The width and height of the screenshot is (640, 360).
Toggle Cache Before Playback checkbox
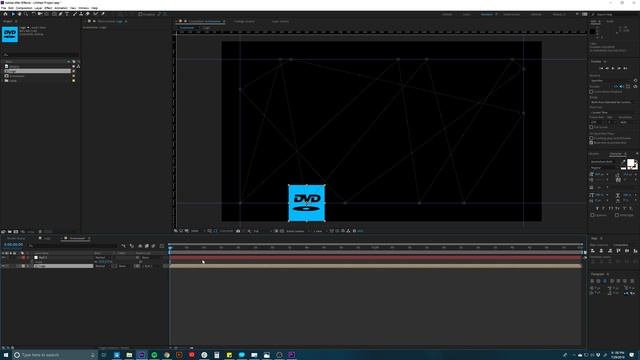click(x=591, y=91)
